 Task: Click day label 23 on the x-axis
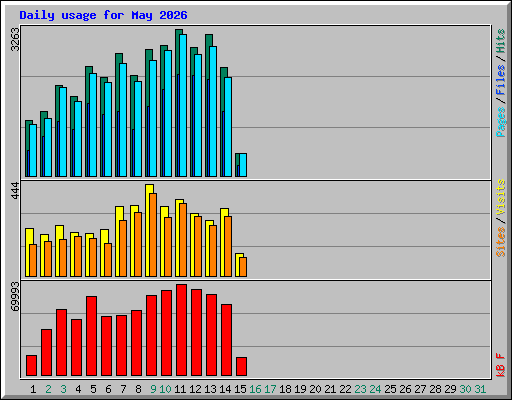coord(360,389)
